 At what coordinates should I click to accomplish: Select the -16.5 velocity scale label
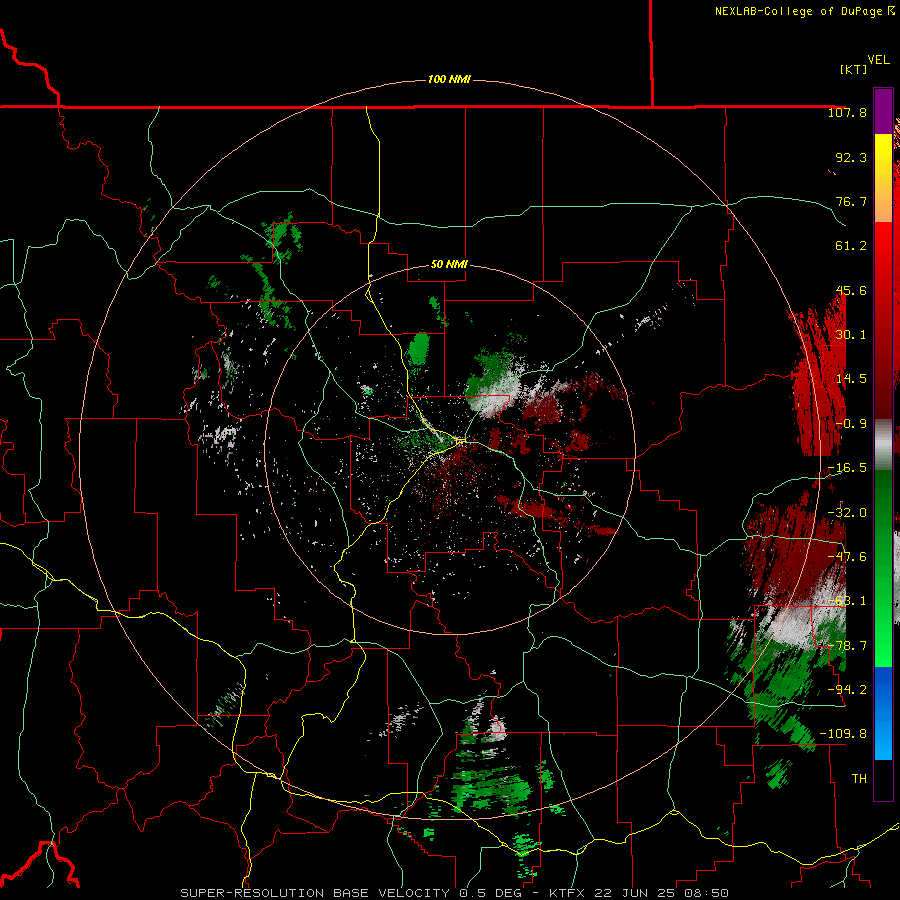(847, 468)
